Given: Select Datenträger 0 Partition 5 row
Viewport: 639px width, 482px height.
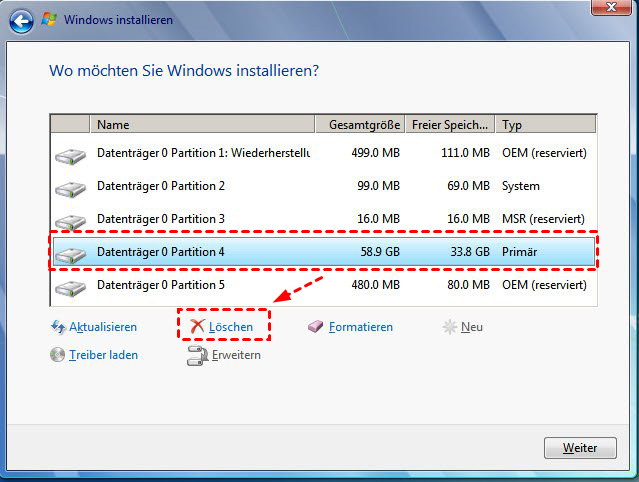Looking at the screenshot, I should 324,285.
